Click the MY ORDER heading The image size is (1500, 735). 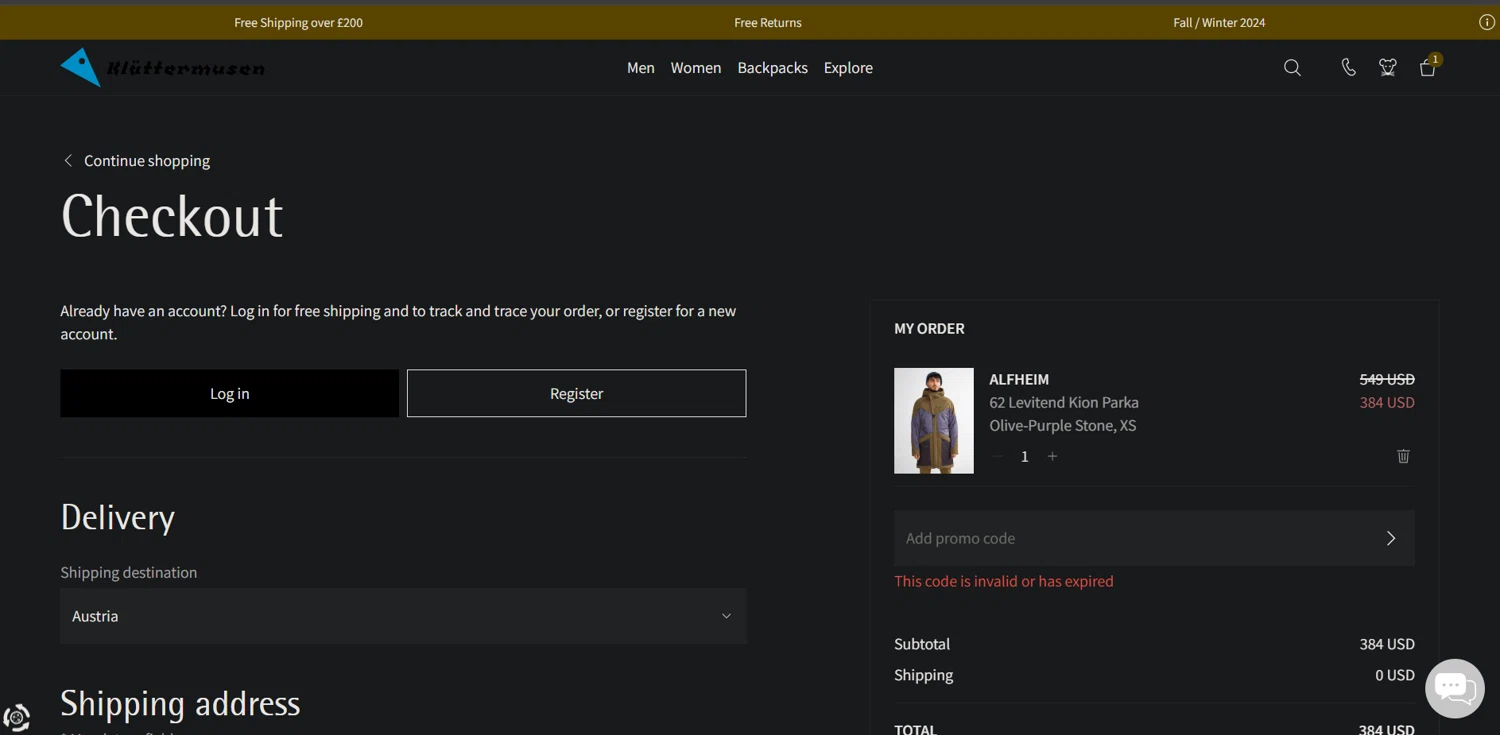[x=929, y=328]
